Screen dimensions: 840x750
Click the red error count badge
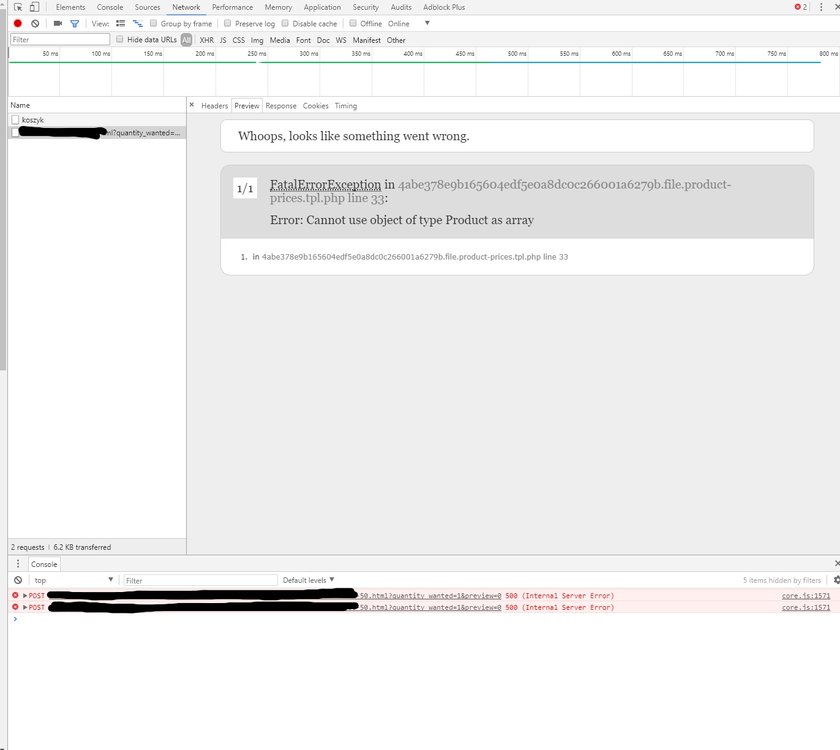[x=800, y=7]
